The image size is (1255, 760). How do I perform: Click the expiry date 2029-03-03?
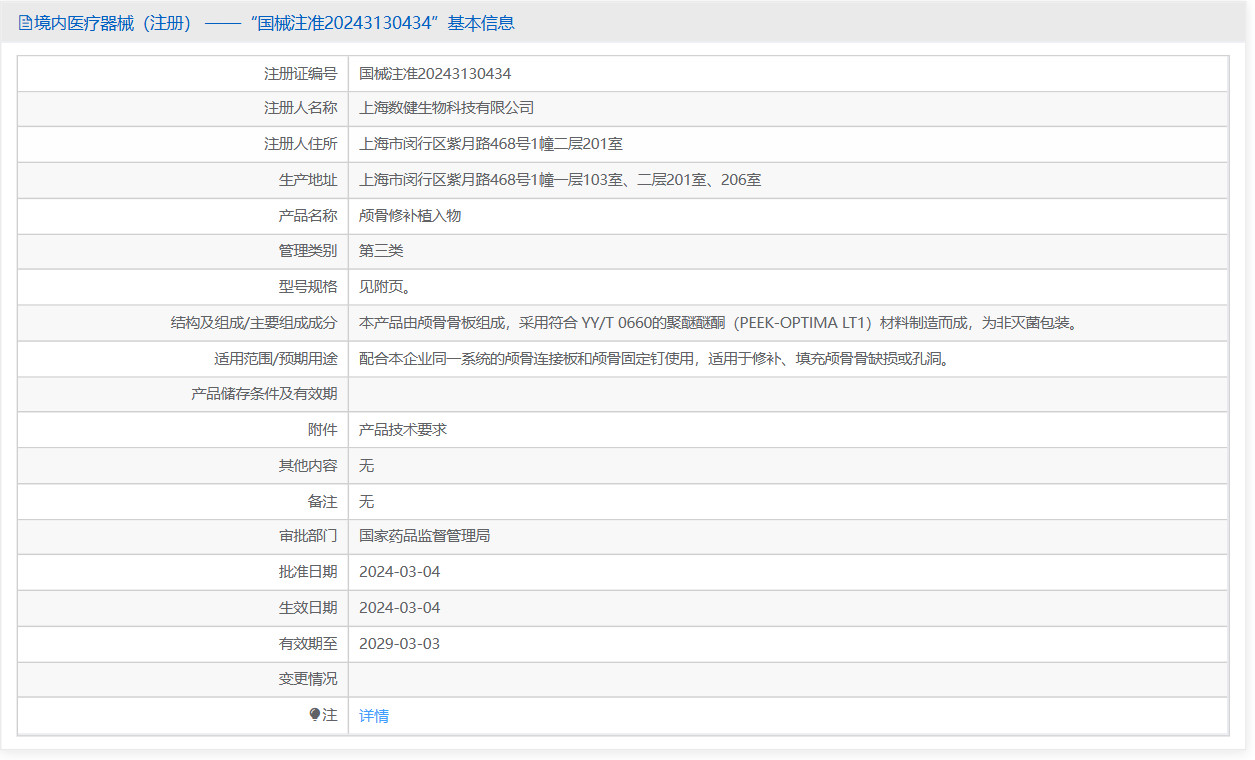point(399,644)
